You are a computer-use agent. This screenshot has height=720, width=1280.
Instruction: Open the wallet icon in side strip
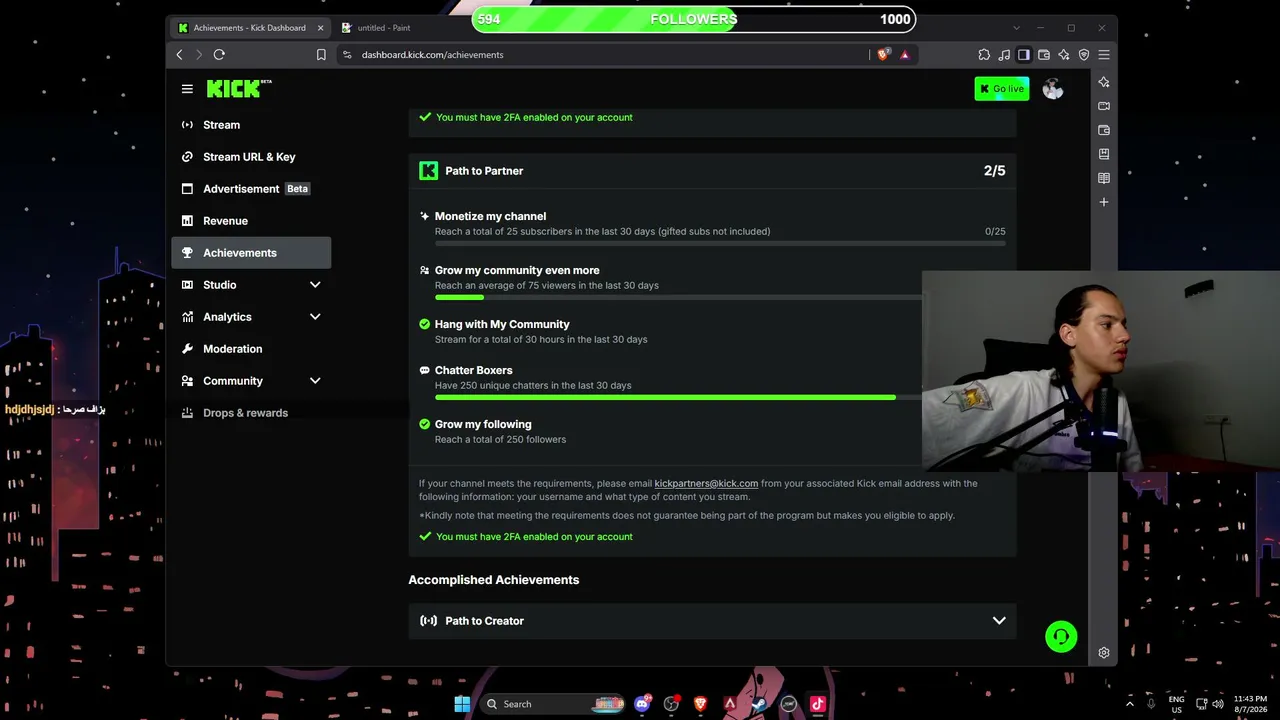coord(1104,130)
